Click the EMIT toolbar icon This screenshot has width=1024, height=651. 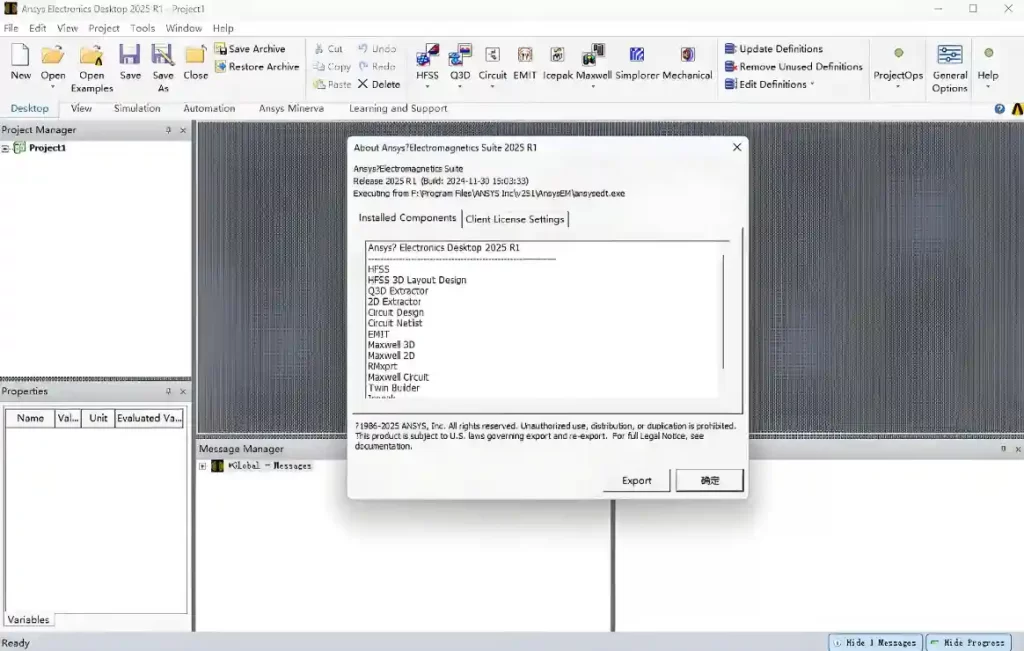525,56
